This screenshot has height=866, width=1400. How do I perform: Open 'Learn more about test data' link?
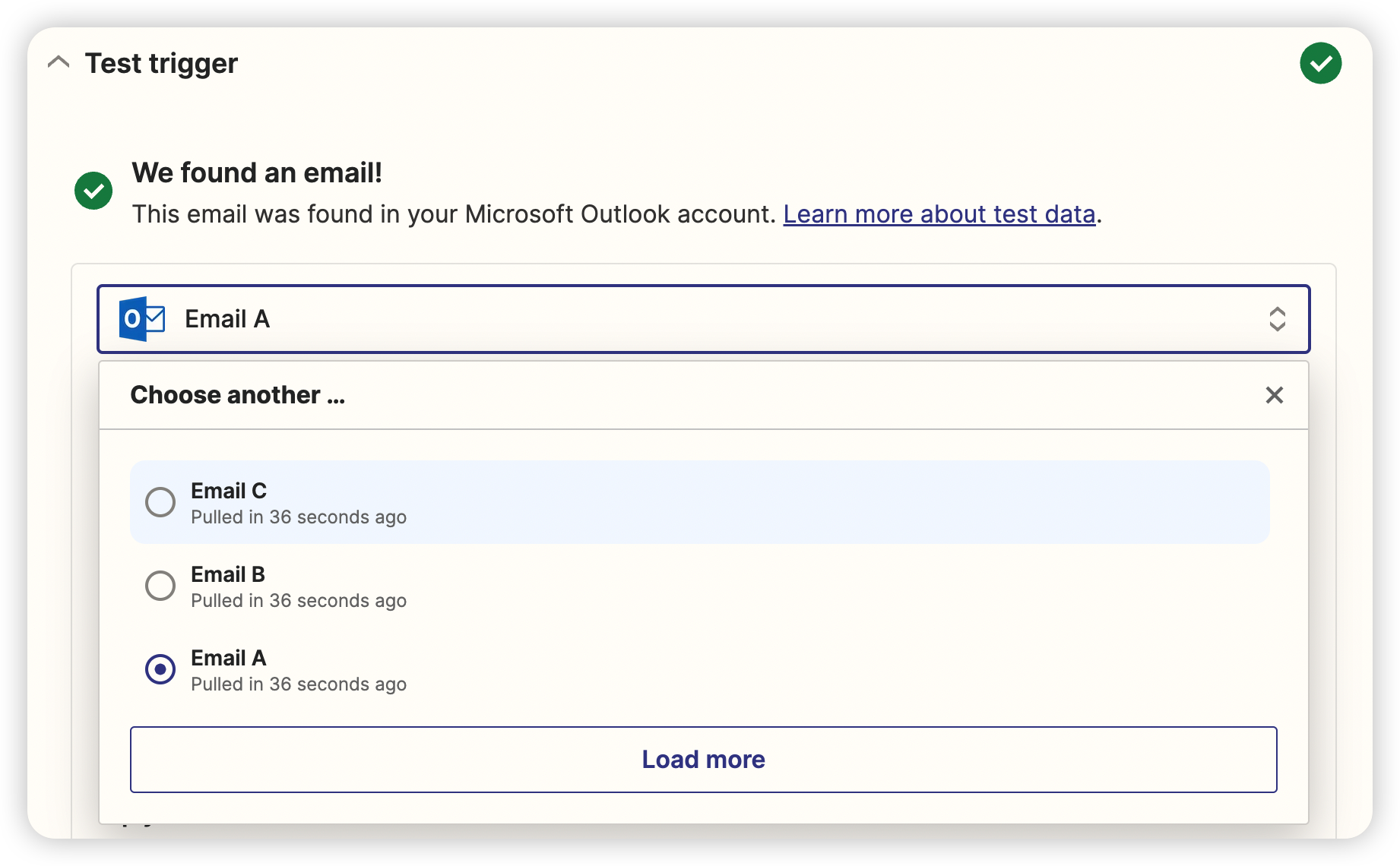tap(939, 214)
